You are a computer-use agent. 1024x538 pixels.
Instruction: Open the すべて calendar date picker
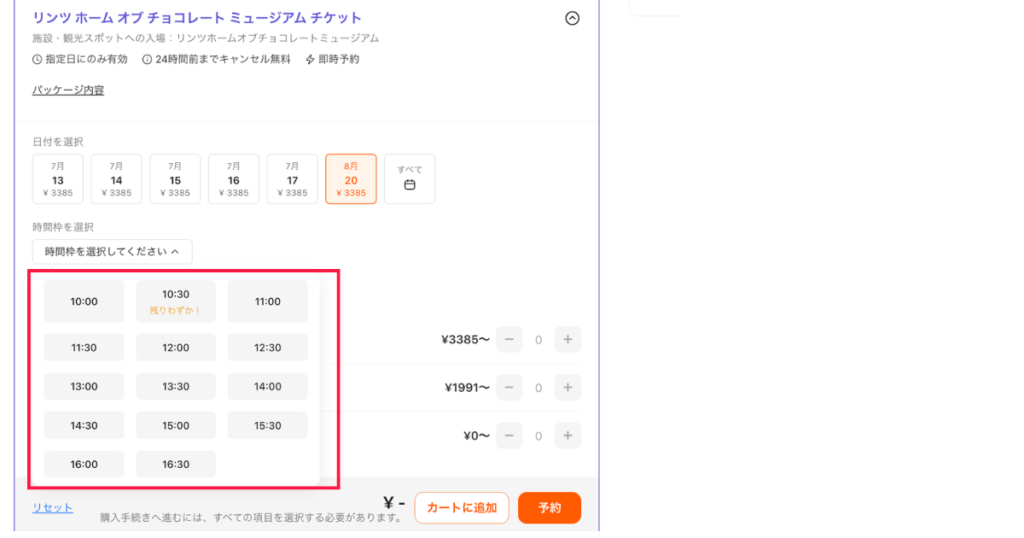coord(409,179)
